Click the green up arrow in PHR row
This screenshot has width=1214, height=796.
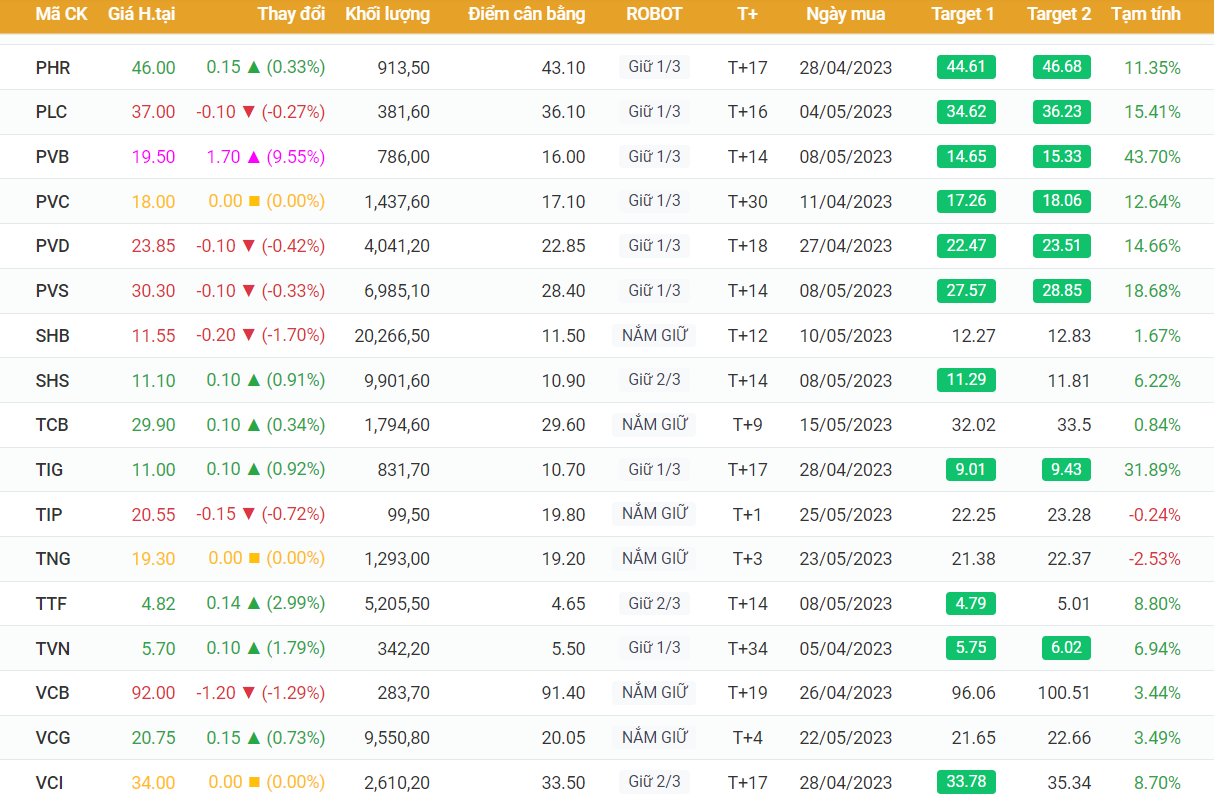(x=253, y=68)
